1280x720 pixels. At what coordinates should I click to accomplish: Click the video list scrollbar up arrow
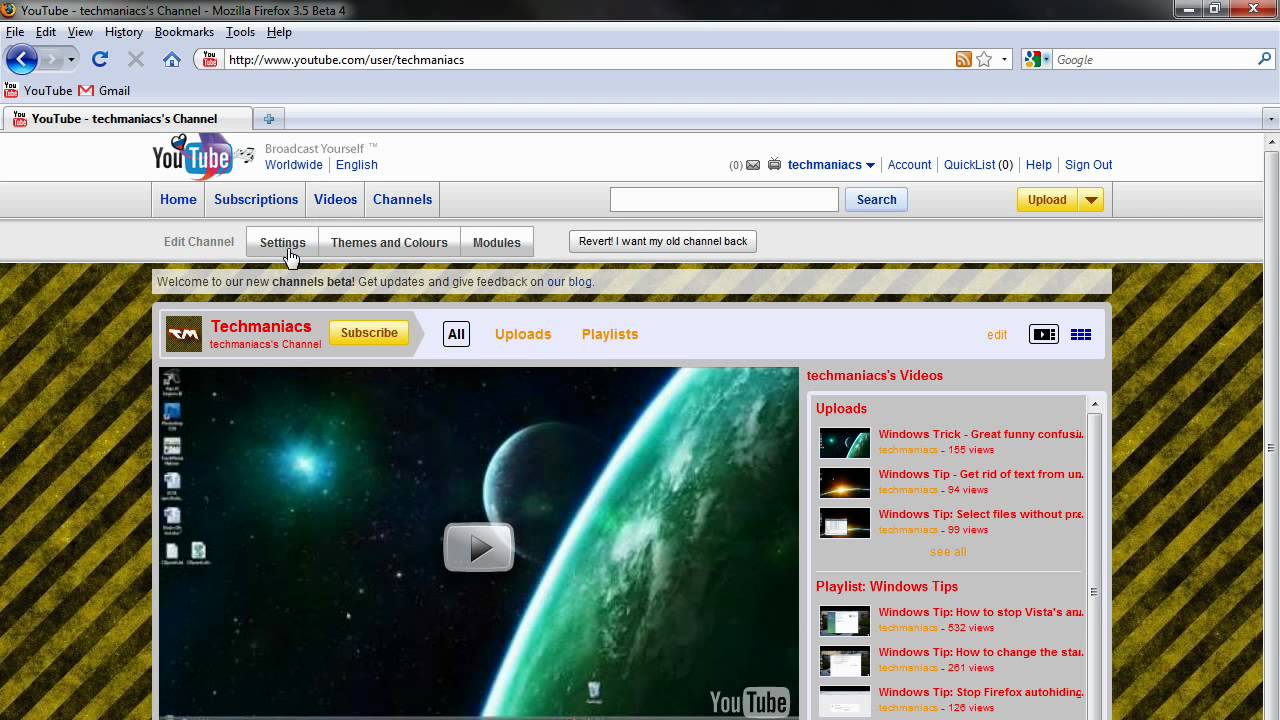[x=1094, y=404]
